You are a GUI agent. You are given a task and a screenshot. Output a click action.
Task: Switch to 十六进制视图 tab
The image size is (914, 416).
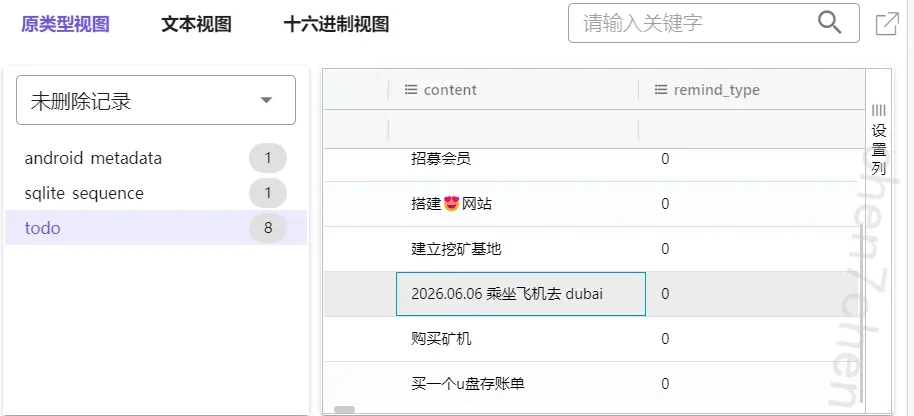[336, 24]
